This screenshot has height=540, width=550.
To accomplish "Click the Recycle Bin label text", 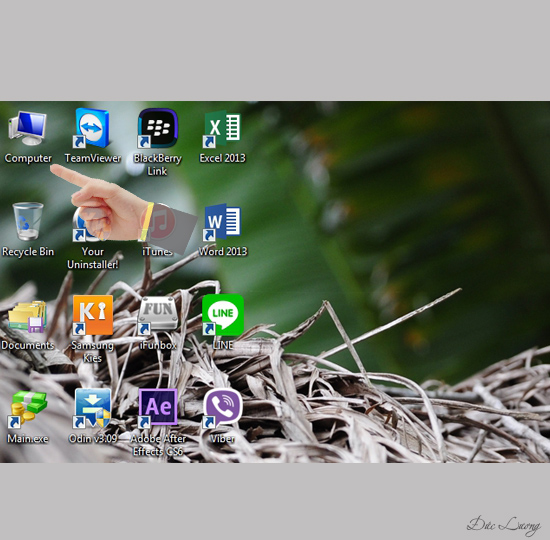I will pyautogui.click(x=28, y=252).
